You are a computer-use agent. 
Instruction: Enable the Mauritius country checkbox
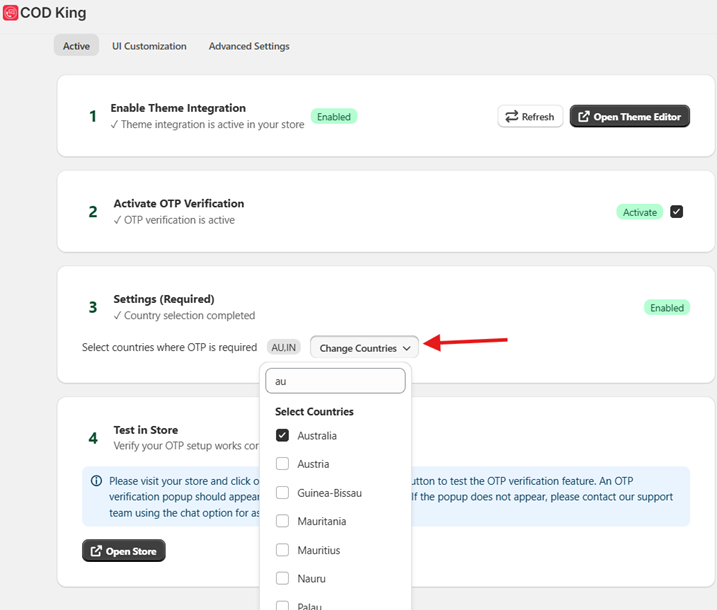coord(282,550)
